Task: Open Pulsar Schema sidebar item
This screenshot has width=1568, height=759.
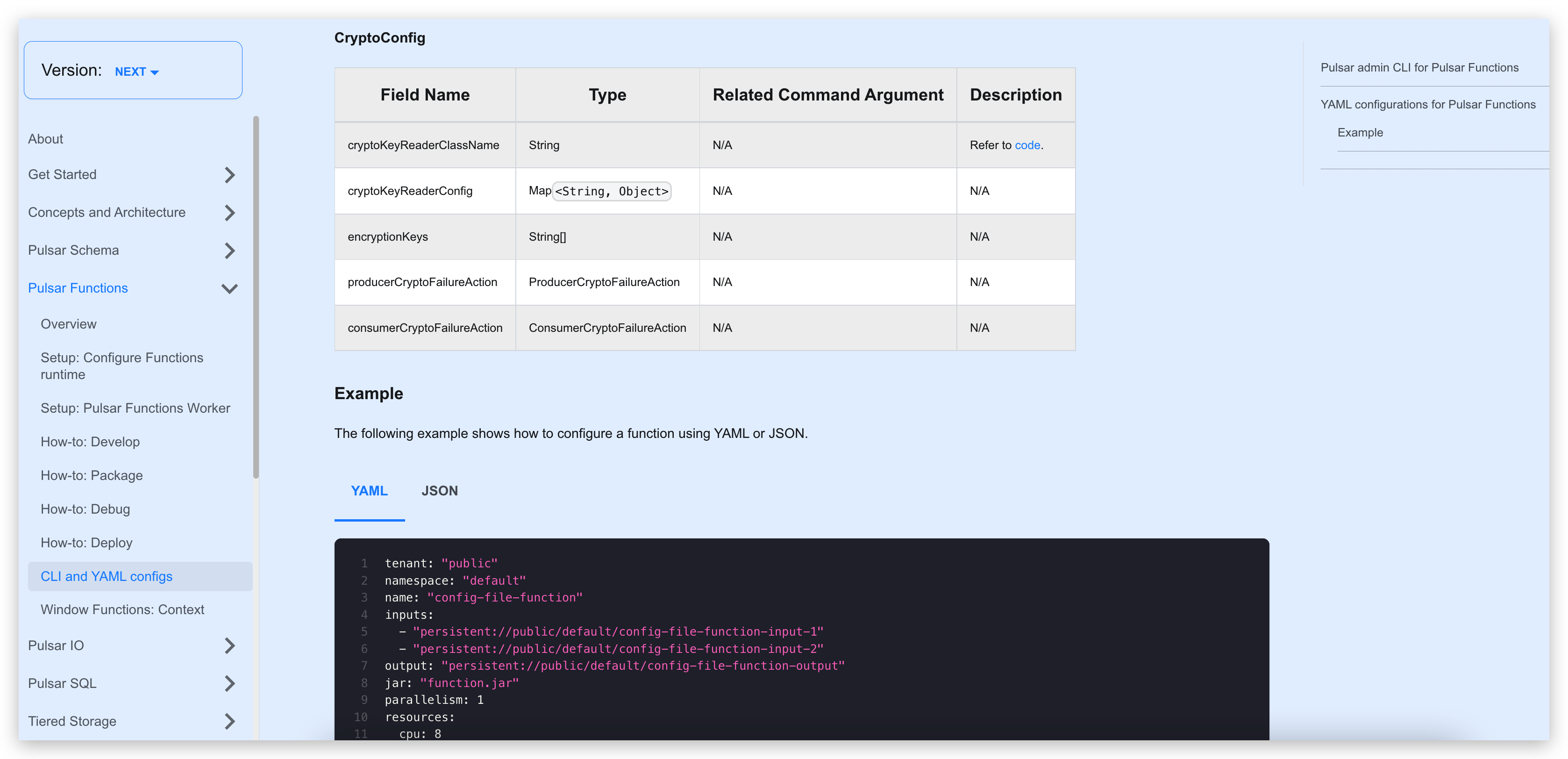Action: tap(73, 250)
